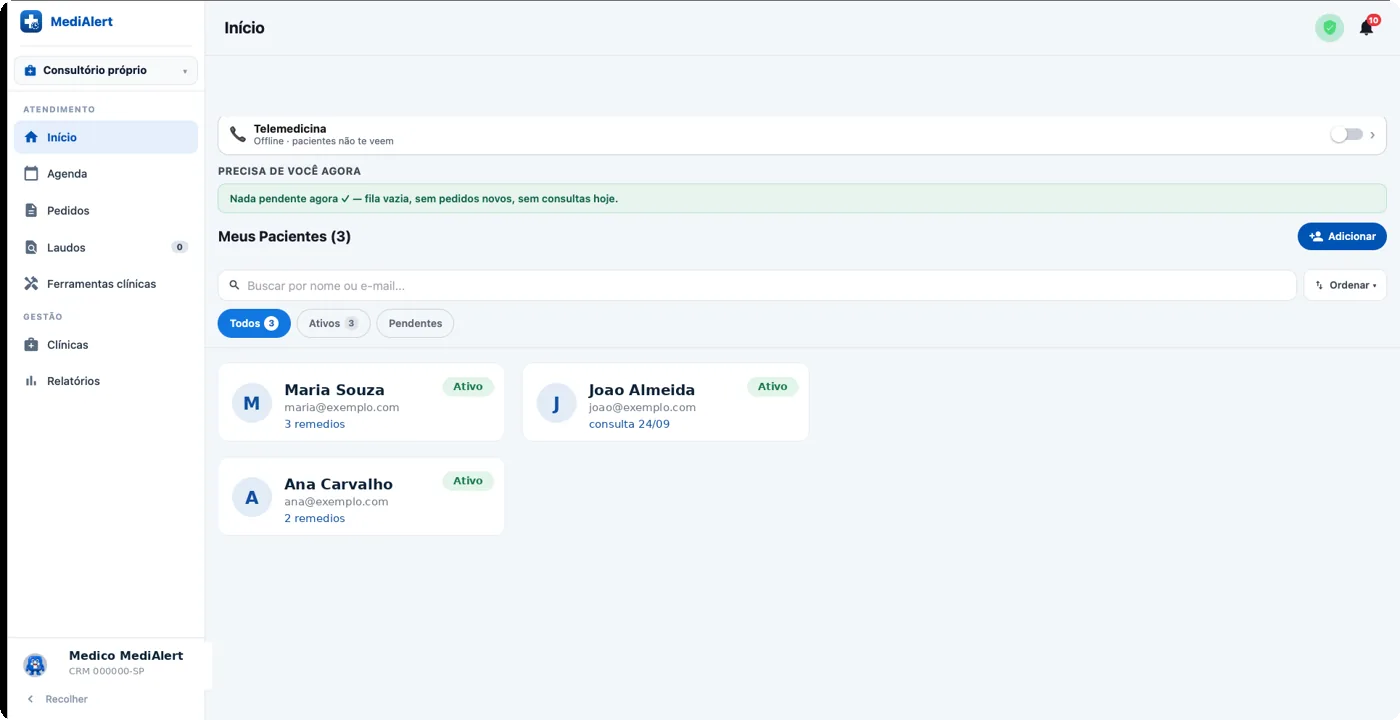1400x720 pixels.
Task: Select the Pendentes filter tab
Action: 415,323
